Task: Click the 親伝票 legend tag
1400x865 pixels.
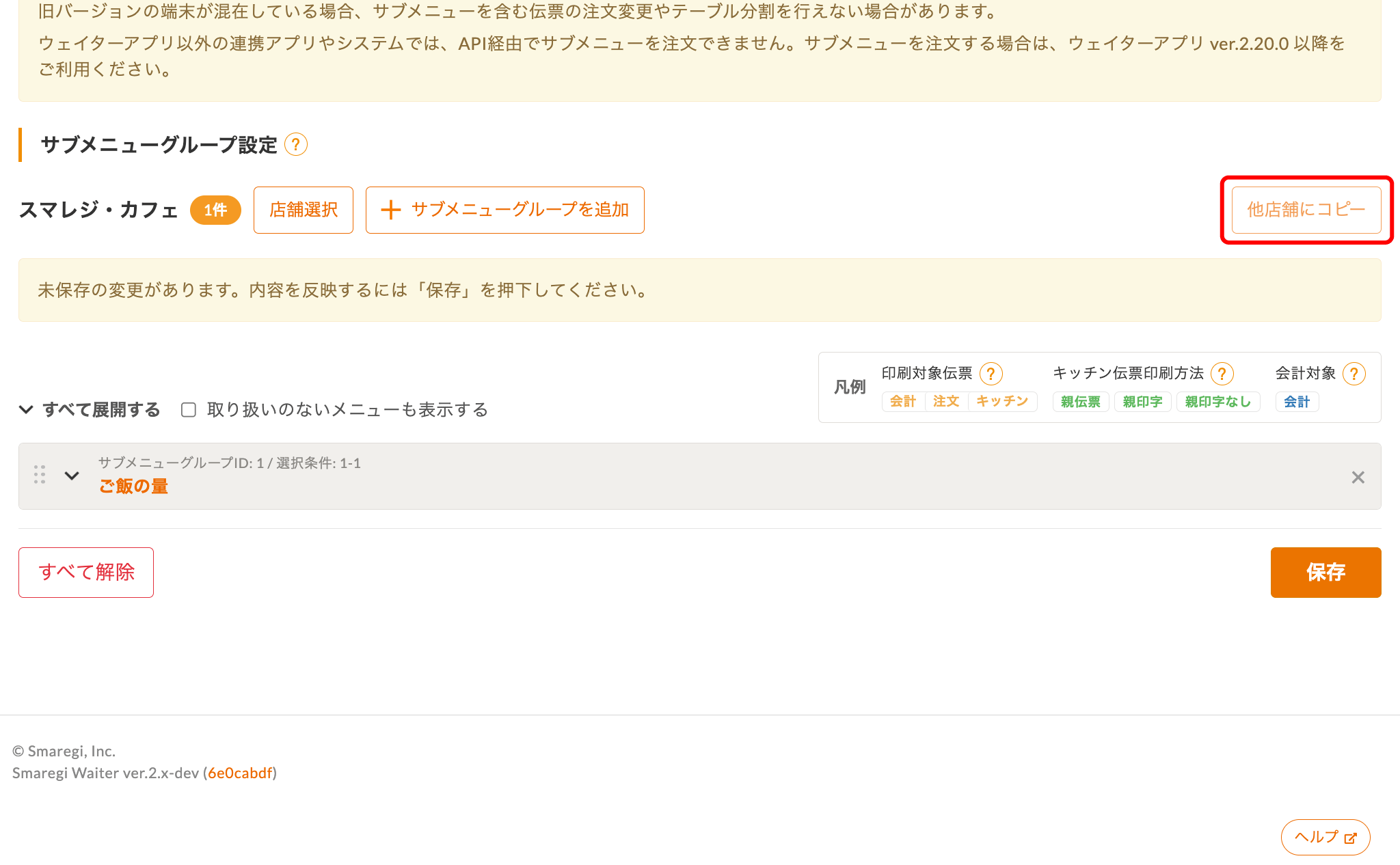Action: click(x=1081, y=402)
